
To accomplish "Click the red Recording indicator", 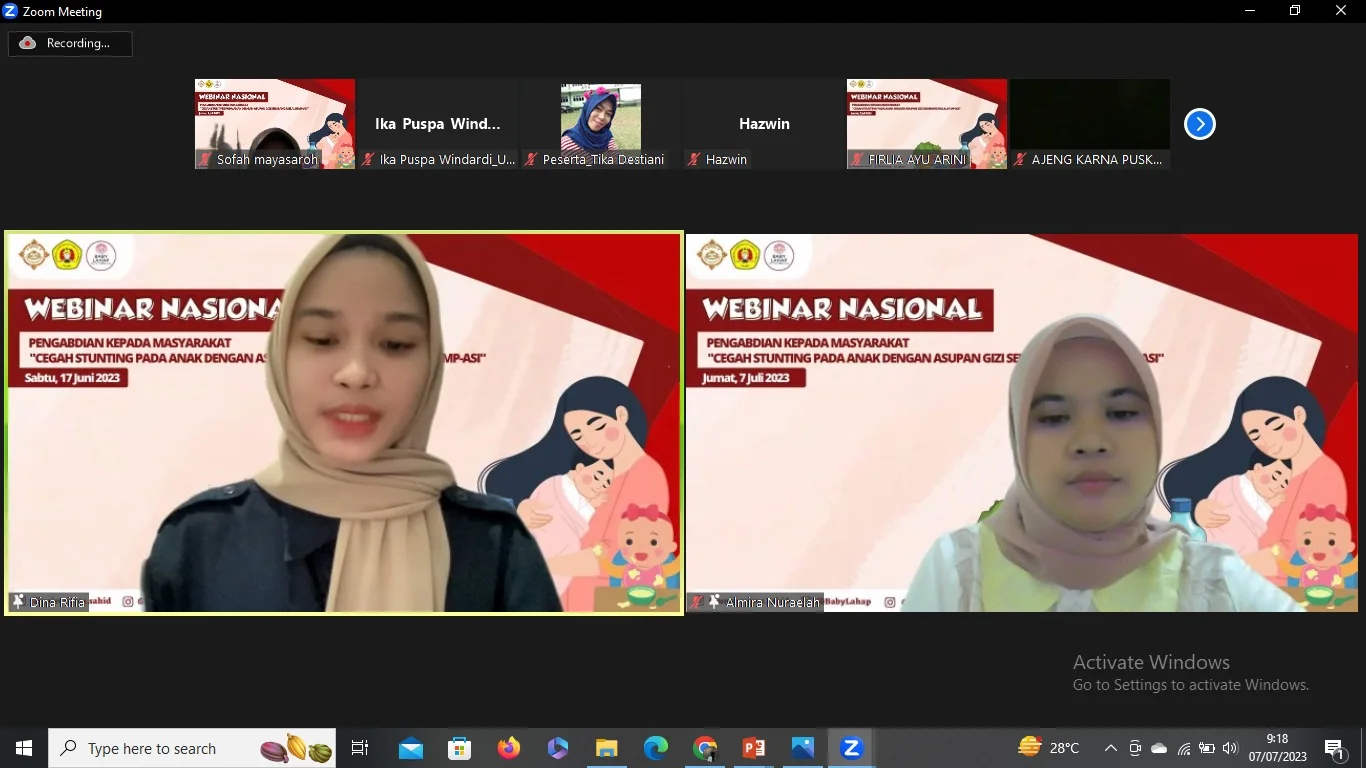I will click(70, 43).
